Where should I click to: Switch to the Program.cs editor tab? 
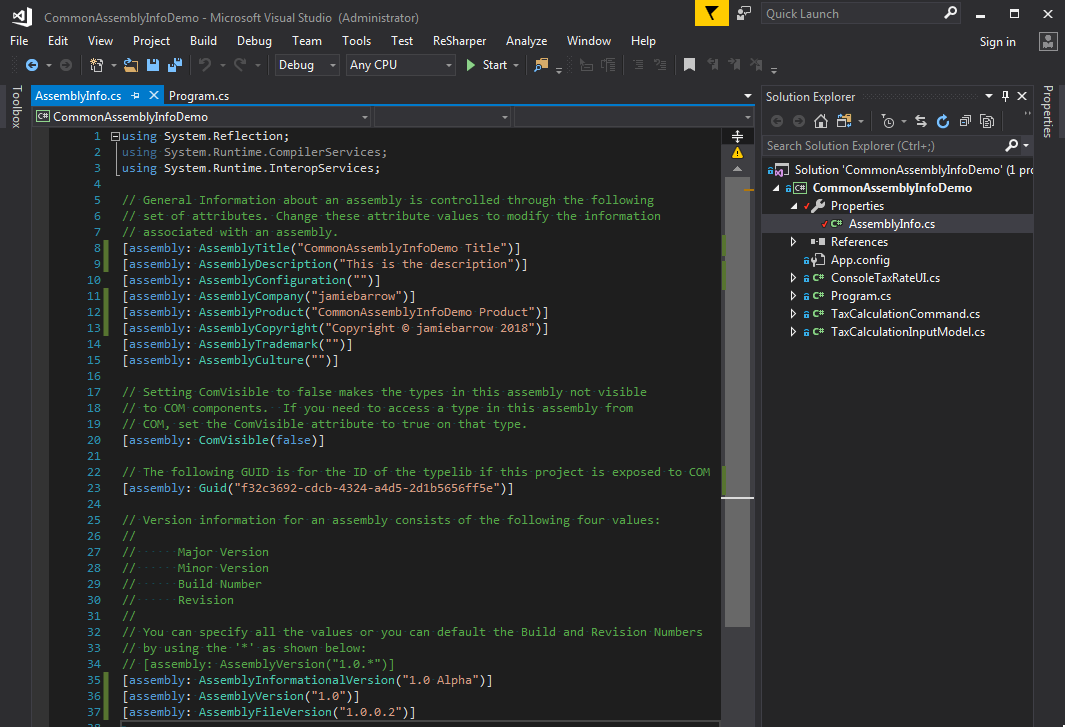point(198,96)
